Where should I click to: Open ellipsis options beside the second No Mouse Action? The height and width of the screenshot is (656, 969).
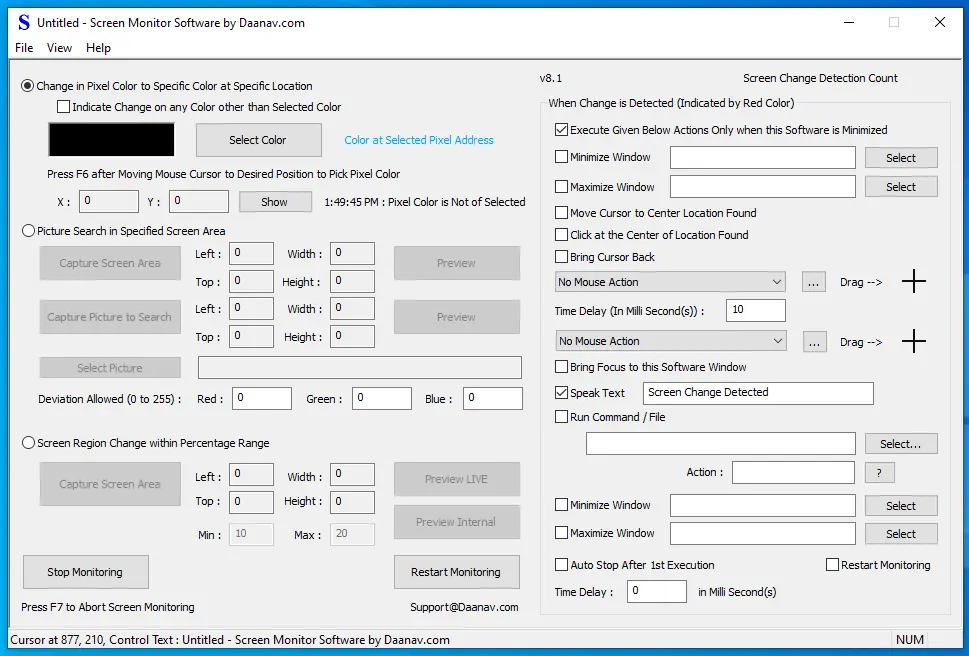tap(814, 341)
